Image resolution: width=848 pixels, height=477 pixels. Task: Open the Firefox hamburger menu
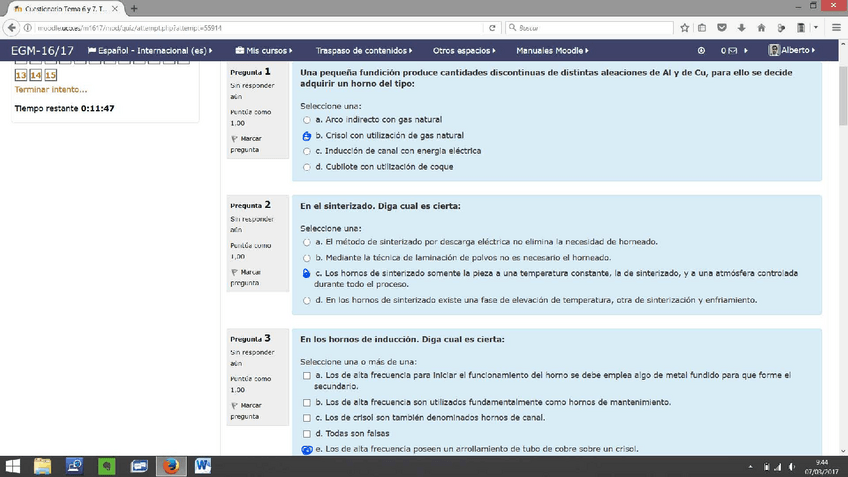click(836, 27)
